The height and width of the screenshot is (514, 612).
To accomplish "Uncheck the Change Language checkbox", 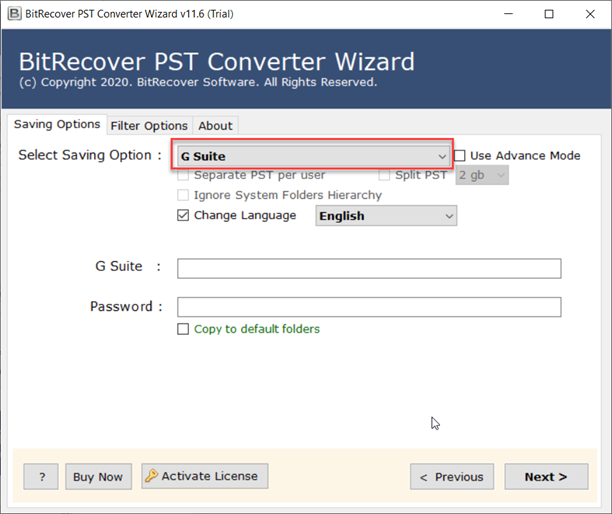I will tap(183, 215).
